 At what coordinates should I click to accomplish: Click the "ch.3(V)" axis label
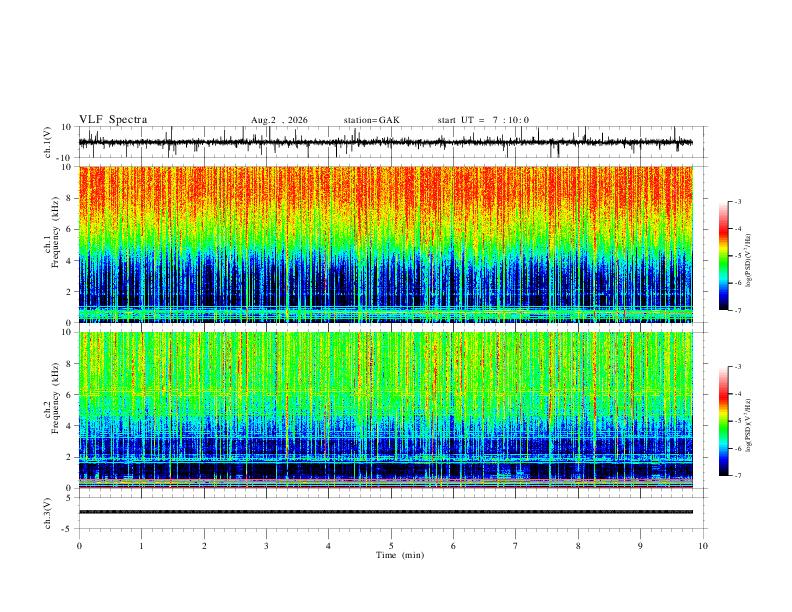[x=48, y=513]
